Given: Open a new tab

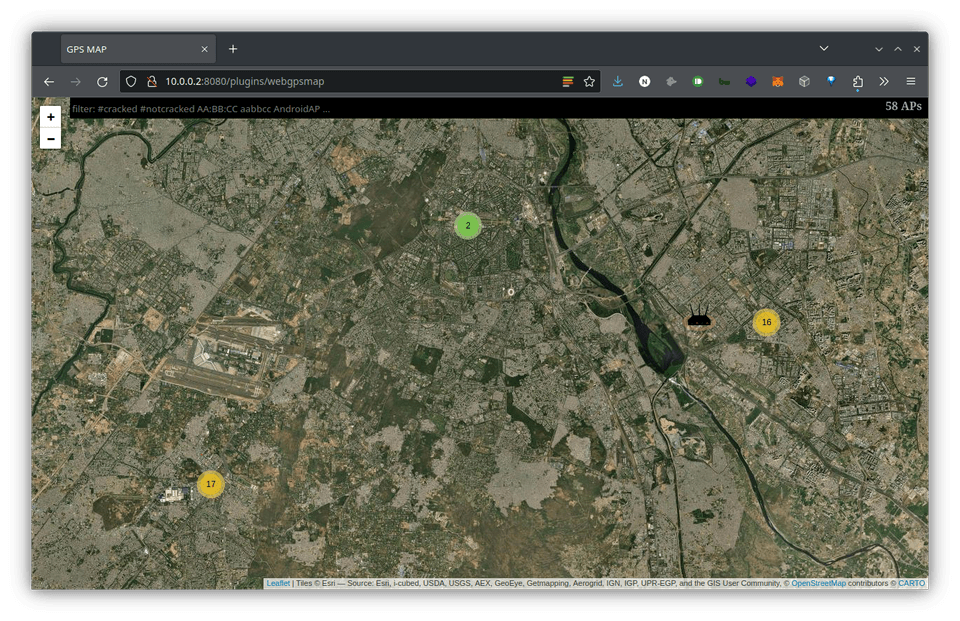Looking at the screenshot, I should (233, 49).
